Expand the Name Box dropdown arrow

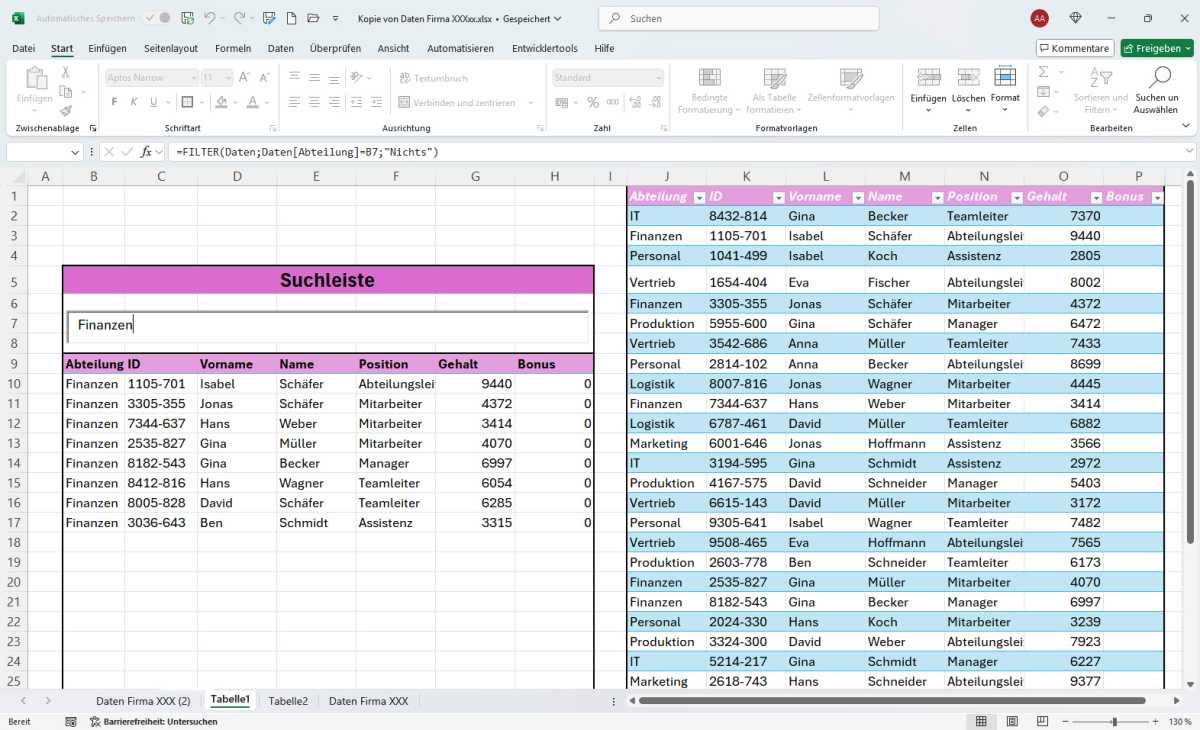[75, 152]
